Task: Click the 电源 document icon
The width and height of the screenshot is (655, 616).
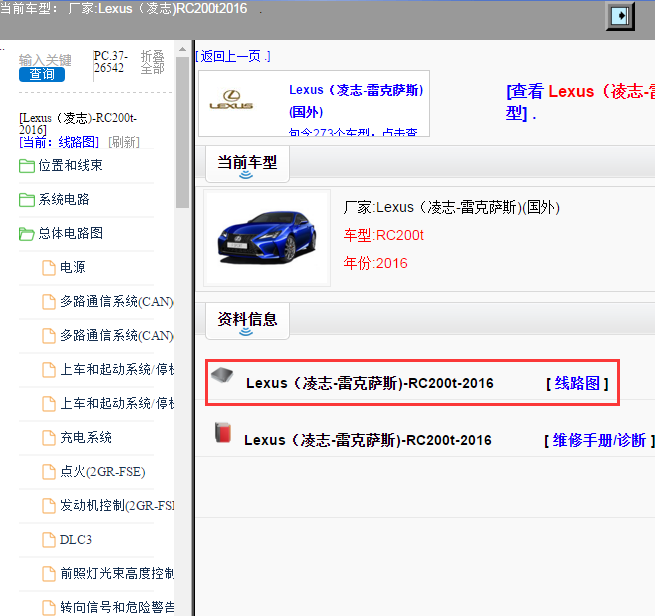Action: pos(49,268)
